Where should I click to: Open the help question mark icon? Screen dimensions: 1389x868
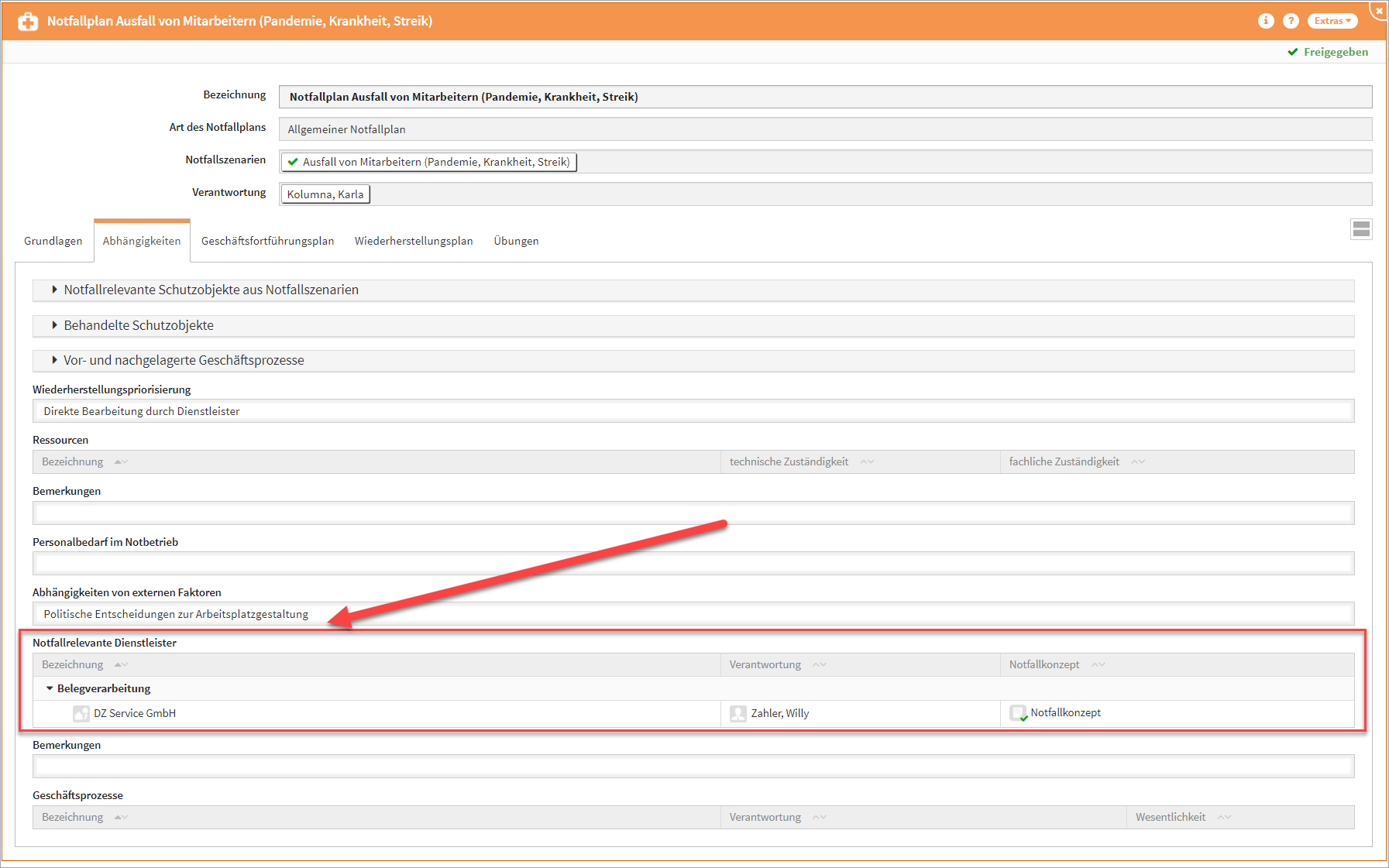[1291, 21]
